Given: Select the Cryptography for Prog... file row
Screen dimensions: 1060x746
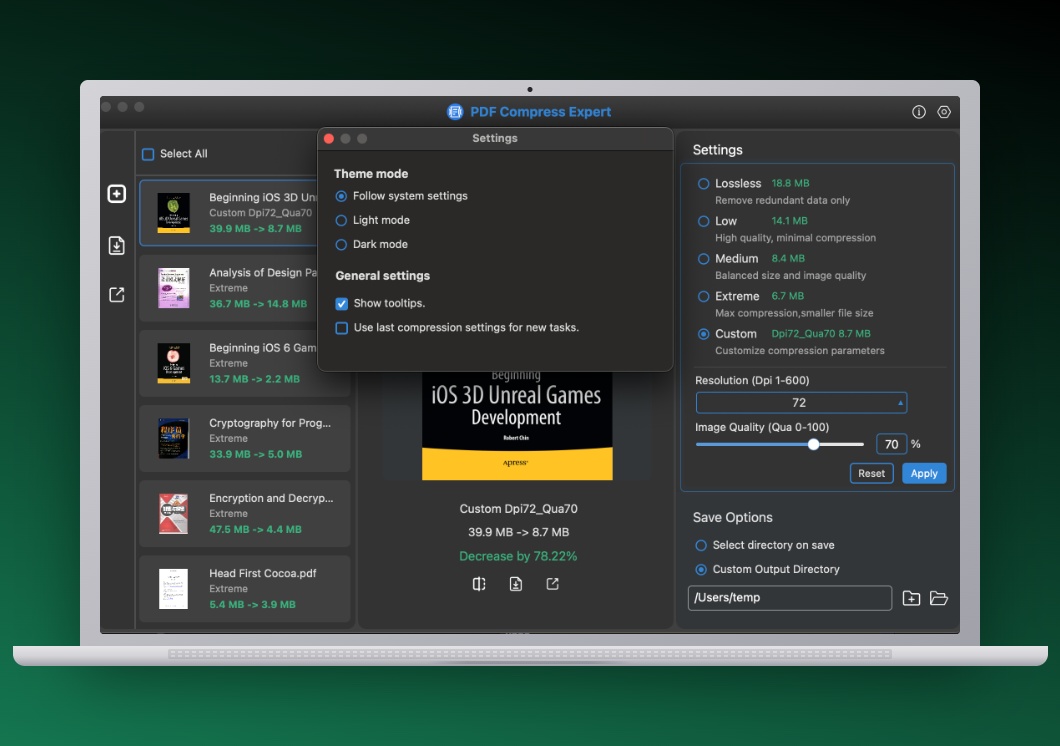Looking at the screenshot, I should click(x=245, y=439).
